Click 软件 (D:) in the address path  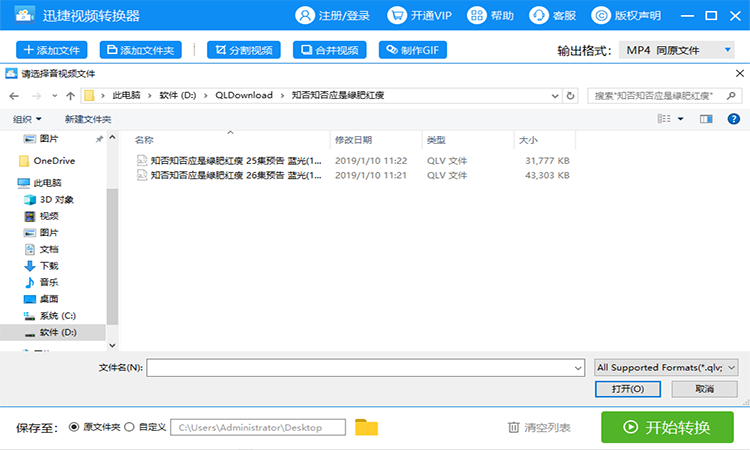[x=177, y=95]
